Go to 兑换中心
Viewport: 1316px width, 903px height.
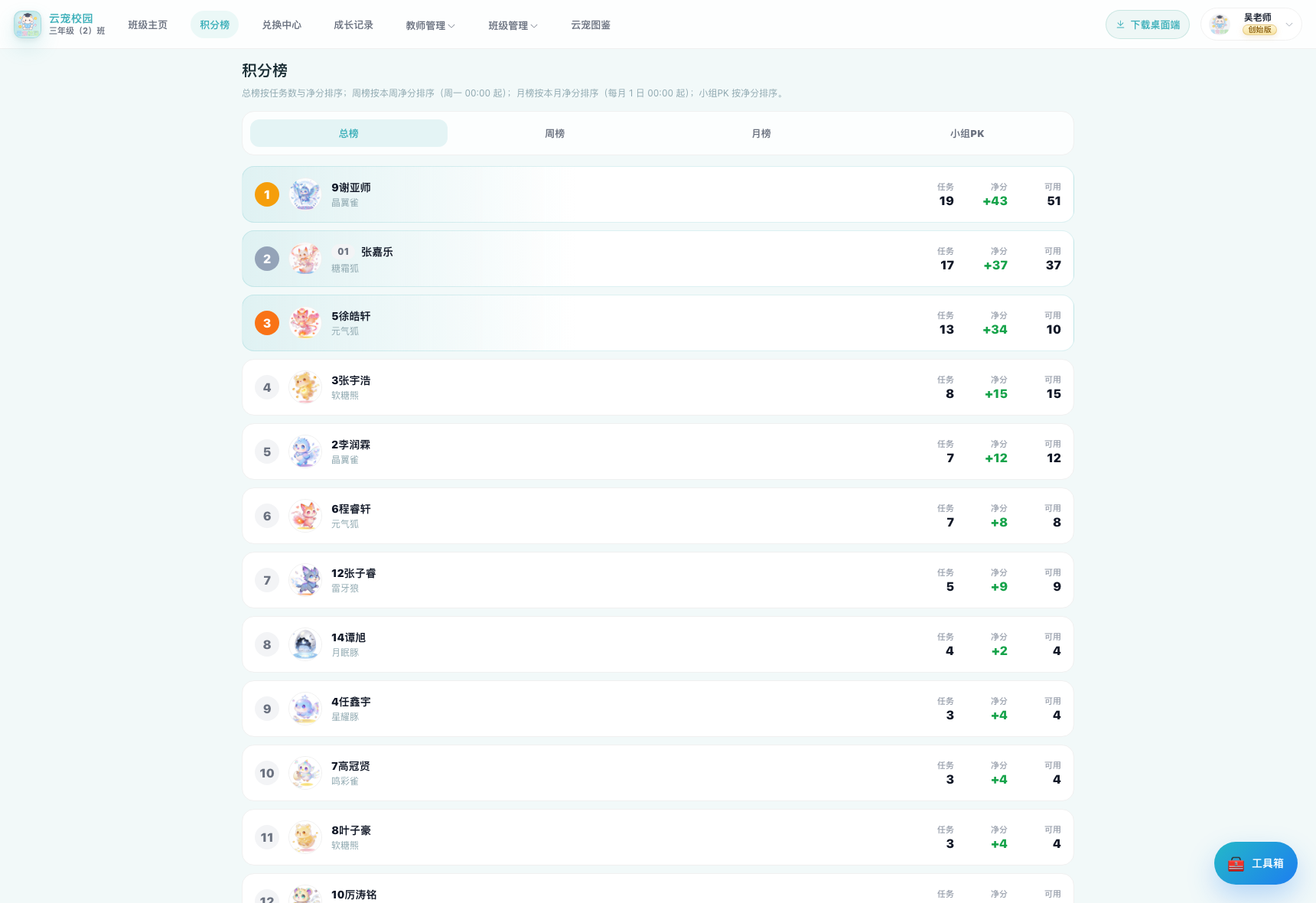click(x=282, y=25)
